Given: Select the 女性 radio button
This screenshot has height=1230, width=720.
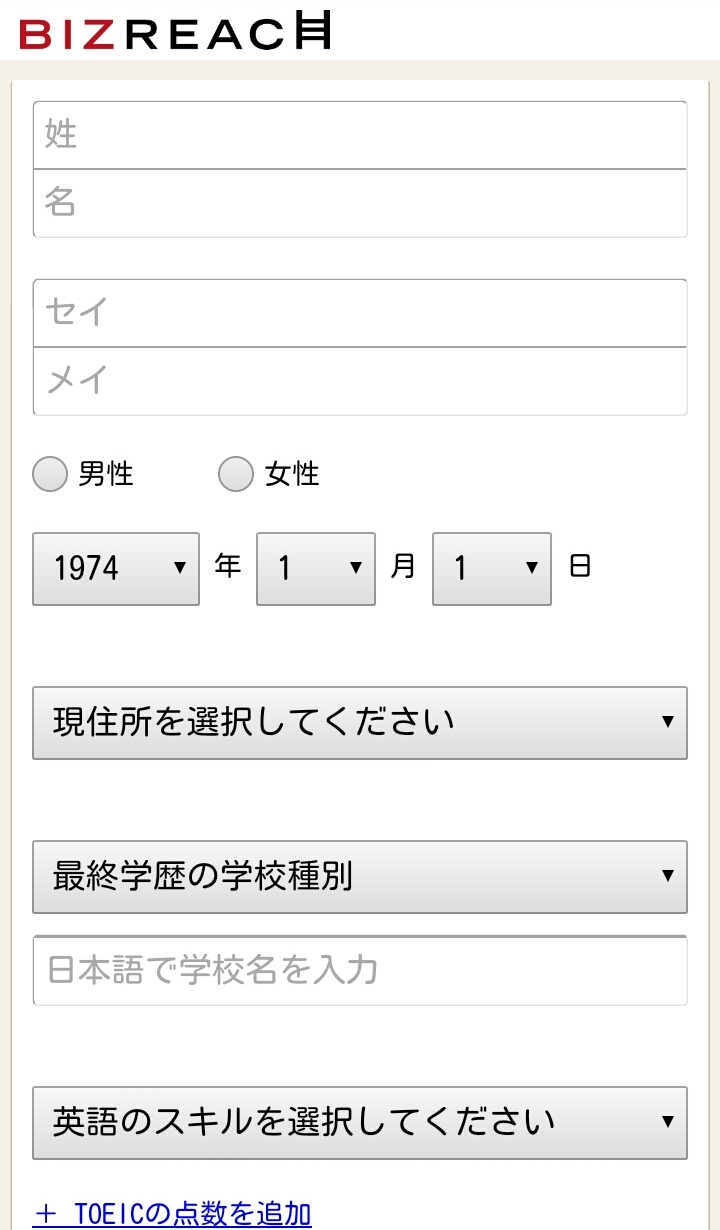Looking at the screenshot, I should click(x=236, y=474).
